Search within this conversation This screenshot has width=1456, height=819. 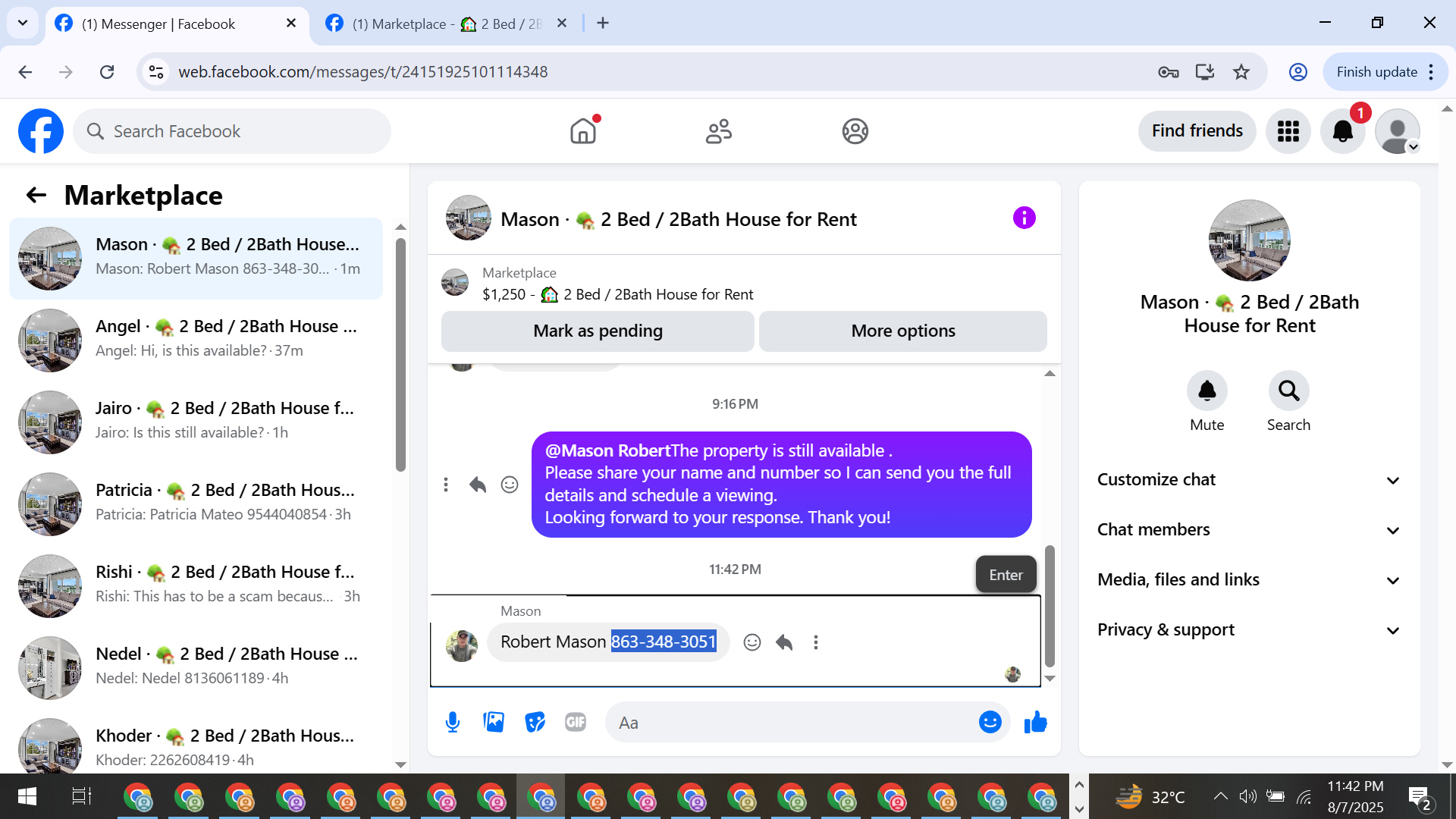pos(1288,391)
